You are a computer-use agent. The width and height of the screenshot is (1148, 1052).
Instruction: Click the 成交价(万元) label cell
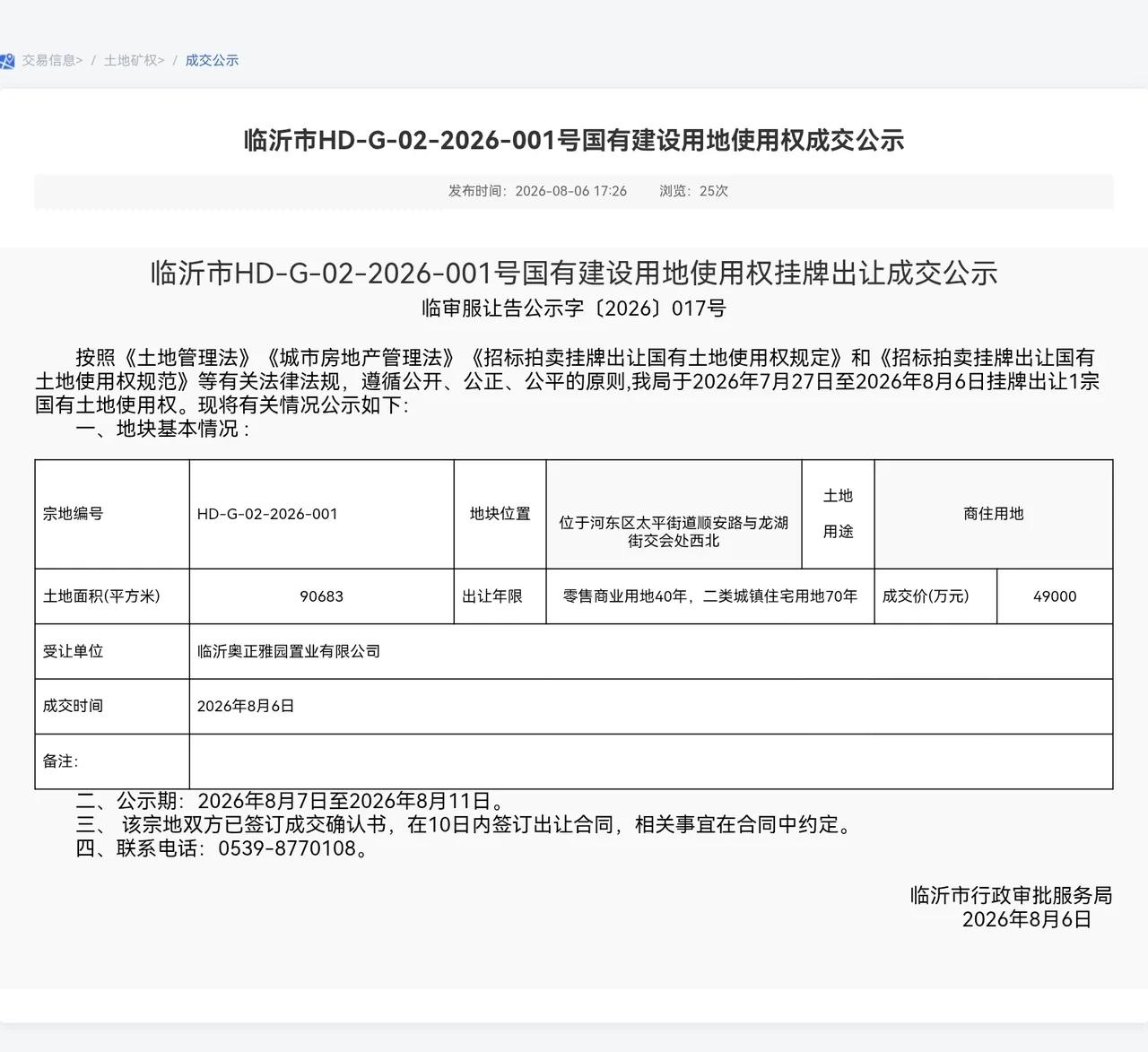935,596
